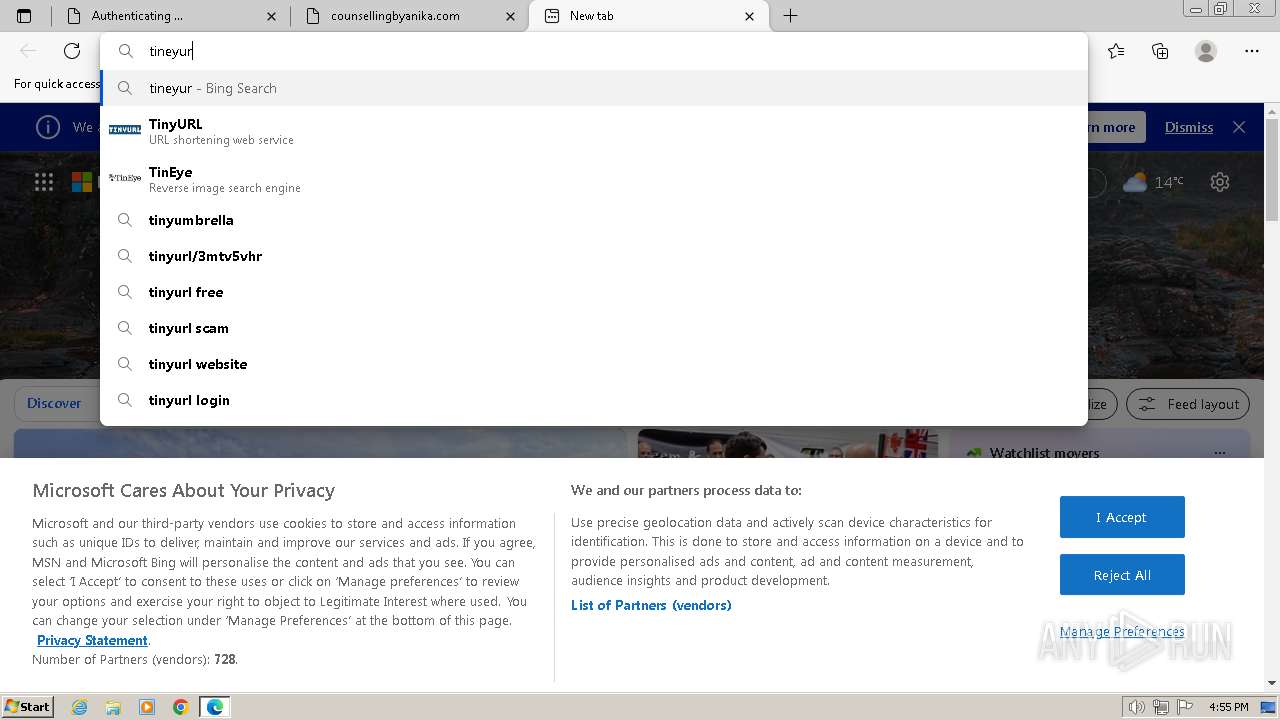Open Watchlist movers more options
1280x720 pixels.
1219,453
